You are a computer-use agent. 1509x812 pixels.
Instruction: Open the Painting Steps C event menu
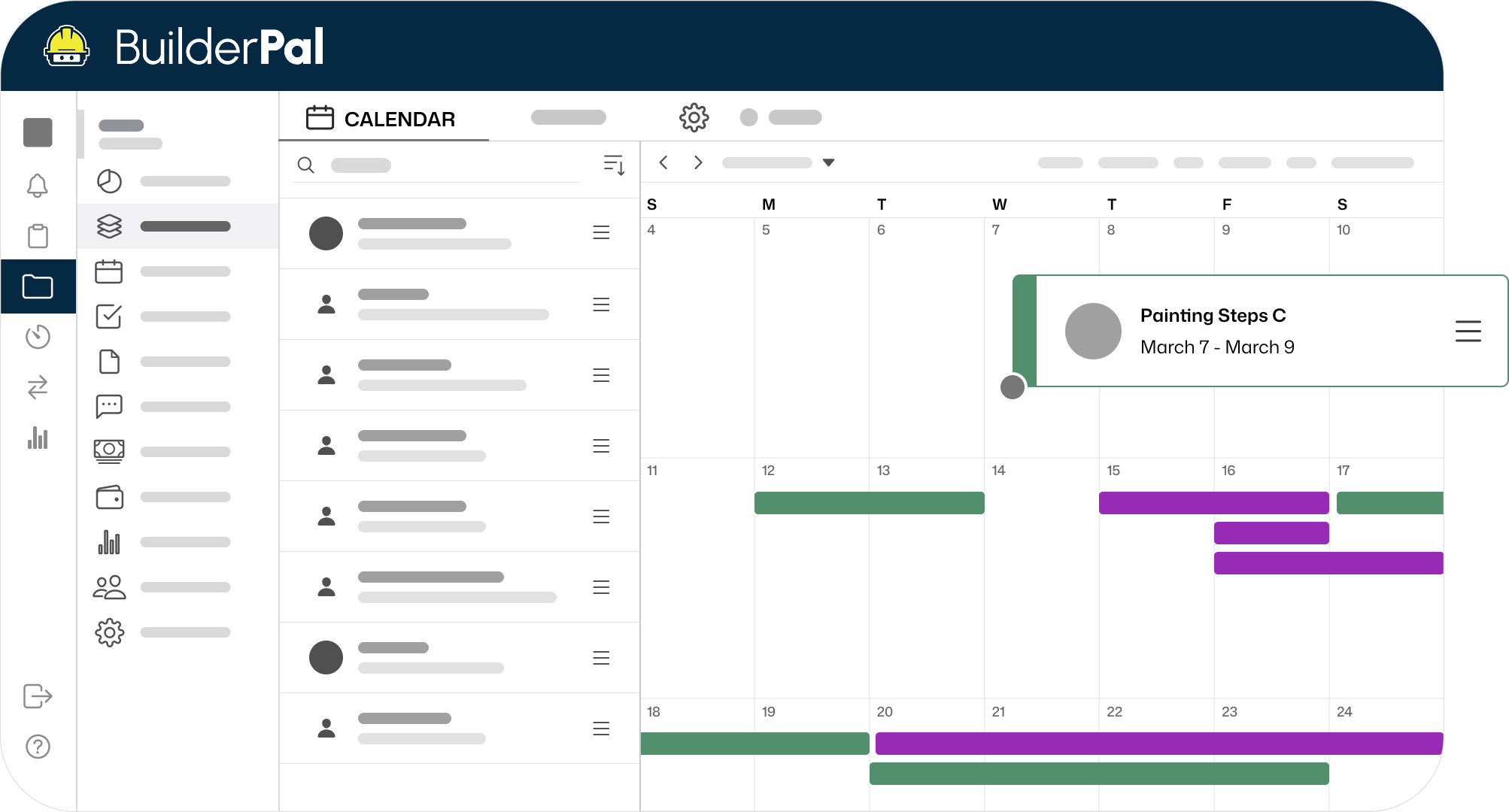(x=1468, y=330)
